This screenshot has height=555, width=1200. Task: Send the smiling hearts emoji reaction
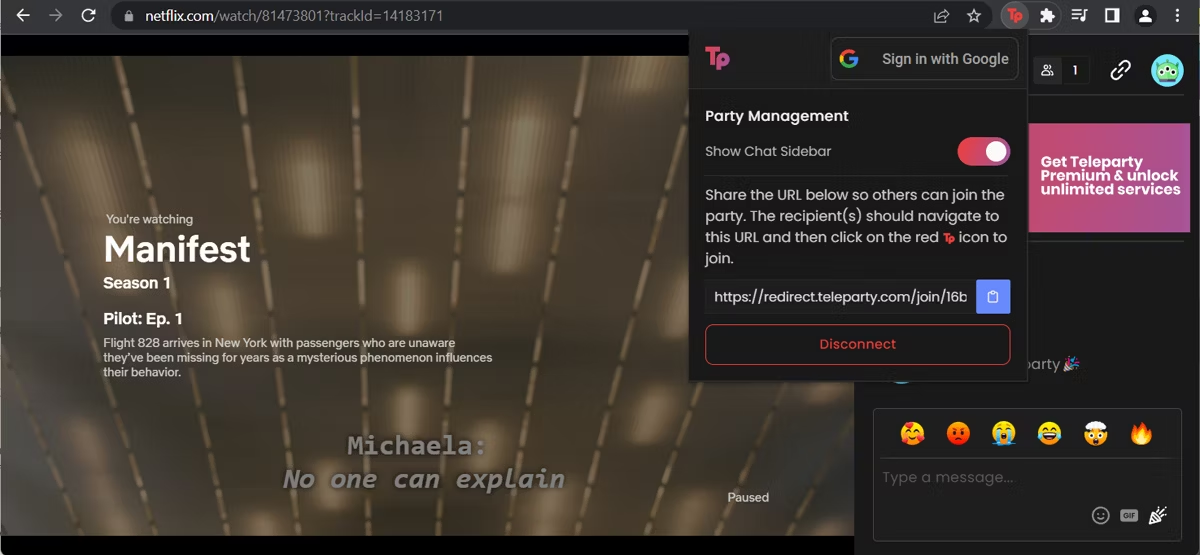tap(912, 433)
